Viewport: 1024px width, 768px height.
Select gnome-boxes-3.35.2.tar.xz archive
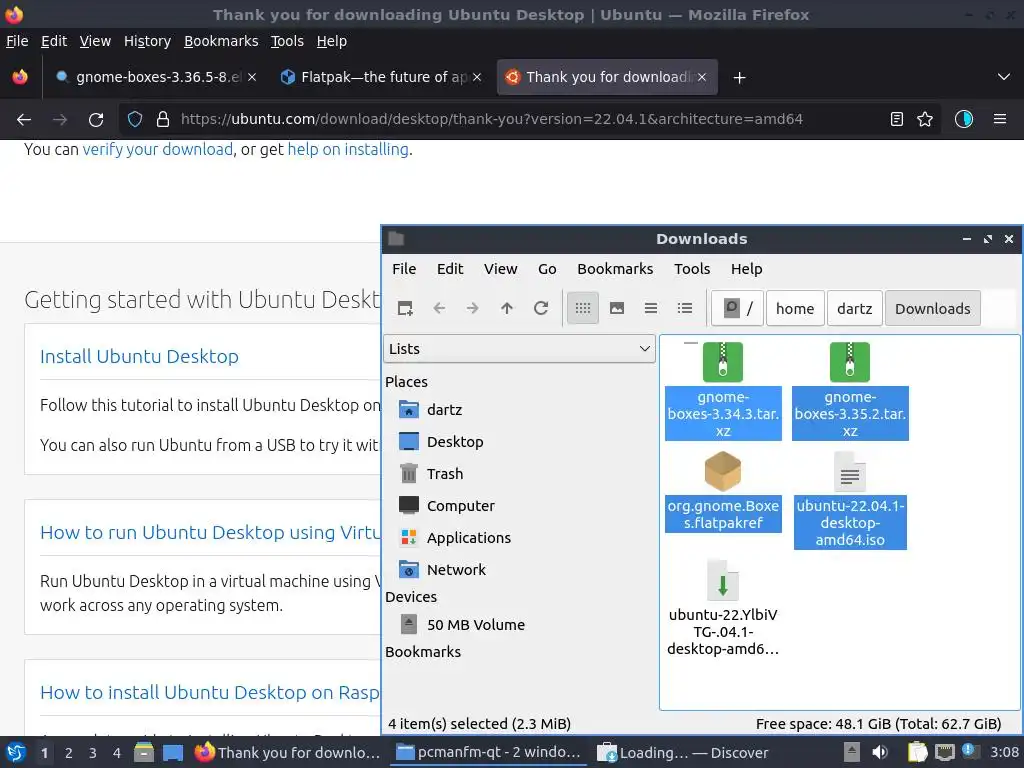850,391
